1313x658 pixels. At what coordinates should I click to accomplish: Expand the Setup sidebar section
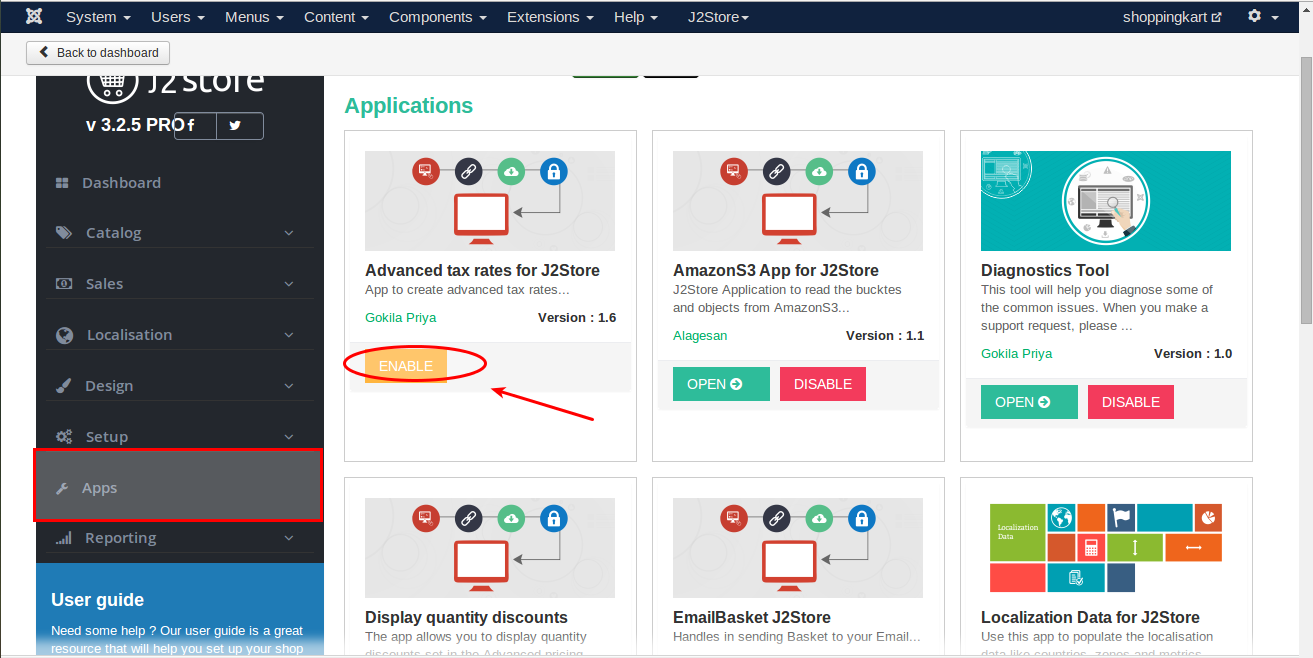[x=289, y=437]
